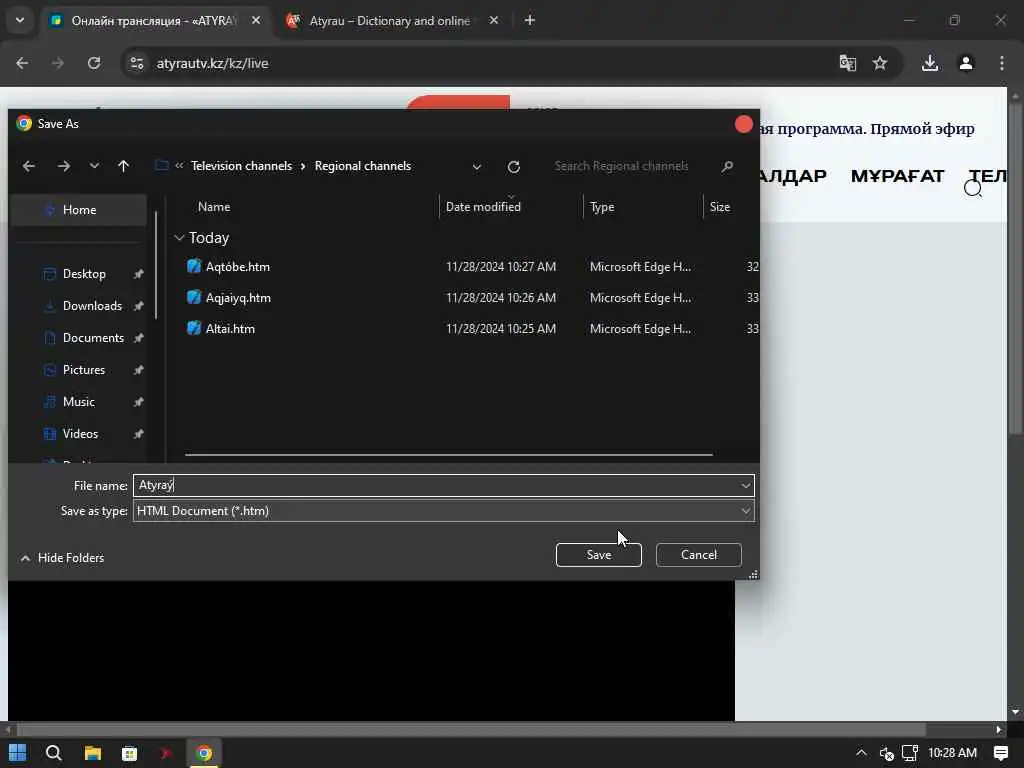Open Desktop in the navigation pane

click(x=84, y=274)
